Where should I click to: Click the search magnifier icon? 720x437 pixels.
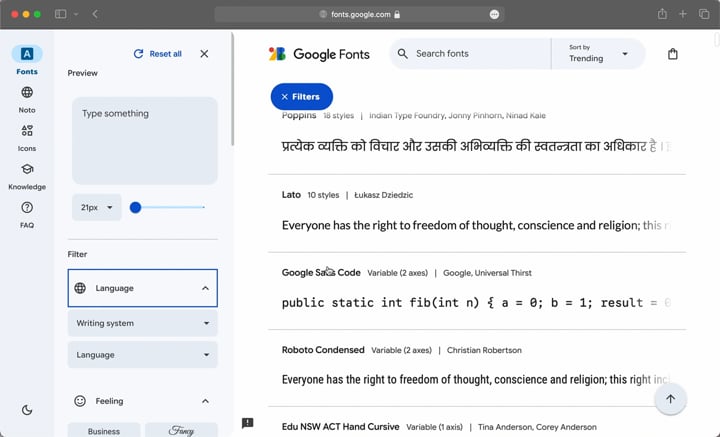tap(403, 54)
